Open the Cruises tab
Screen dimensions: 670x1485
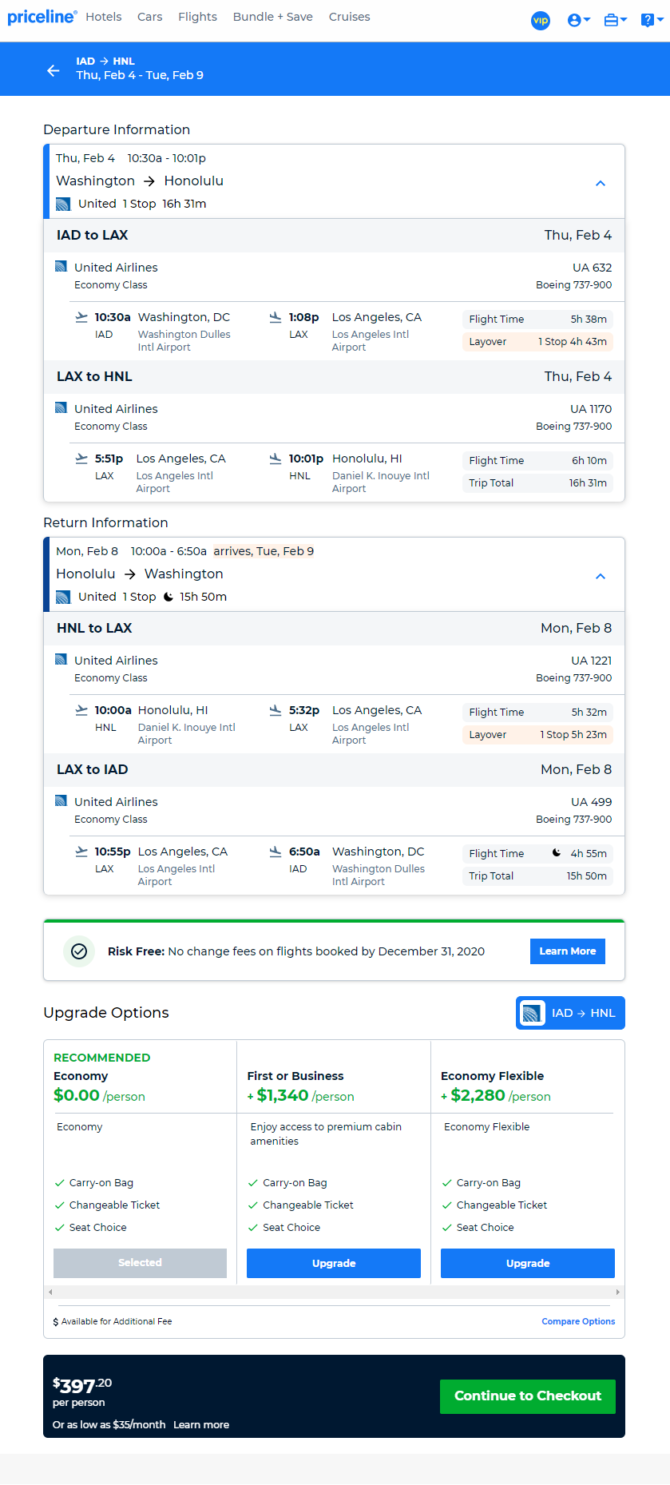(349, 17)
